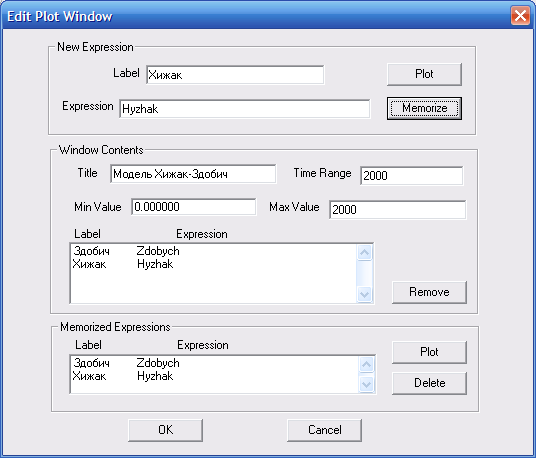Cancel the Edit Plot Window dialog
The height and width of the screenshot is (458, 536).
(324, 430)
